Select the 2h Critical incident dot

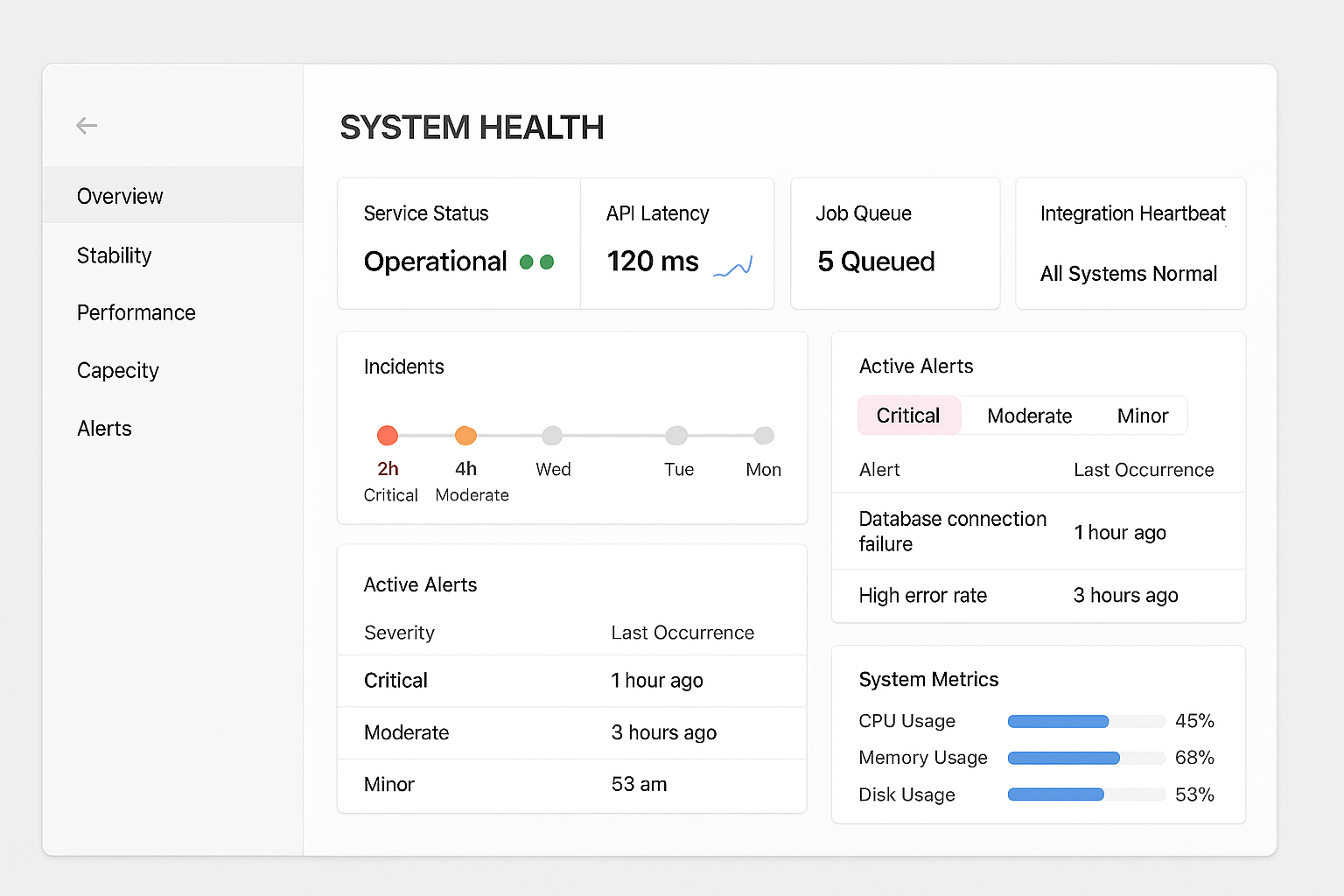387,435
